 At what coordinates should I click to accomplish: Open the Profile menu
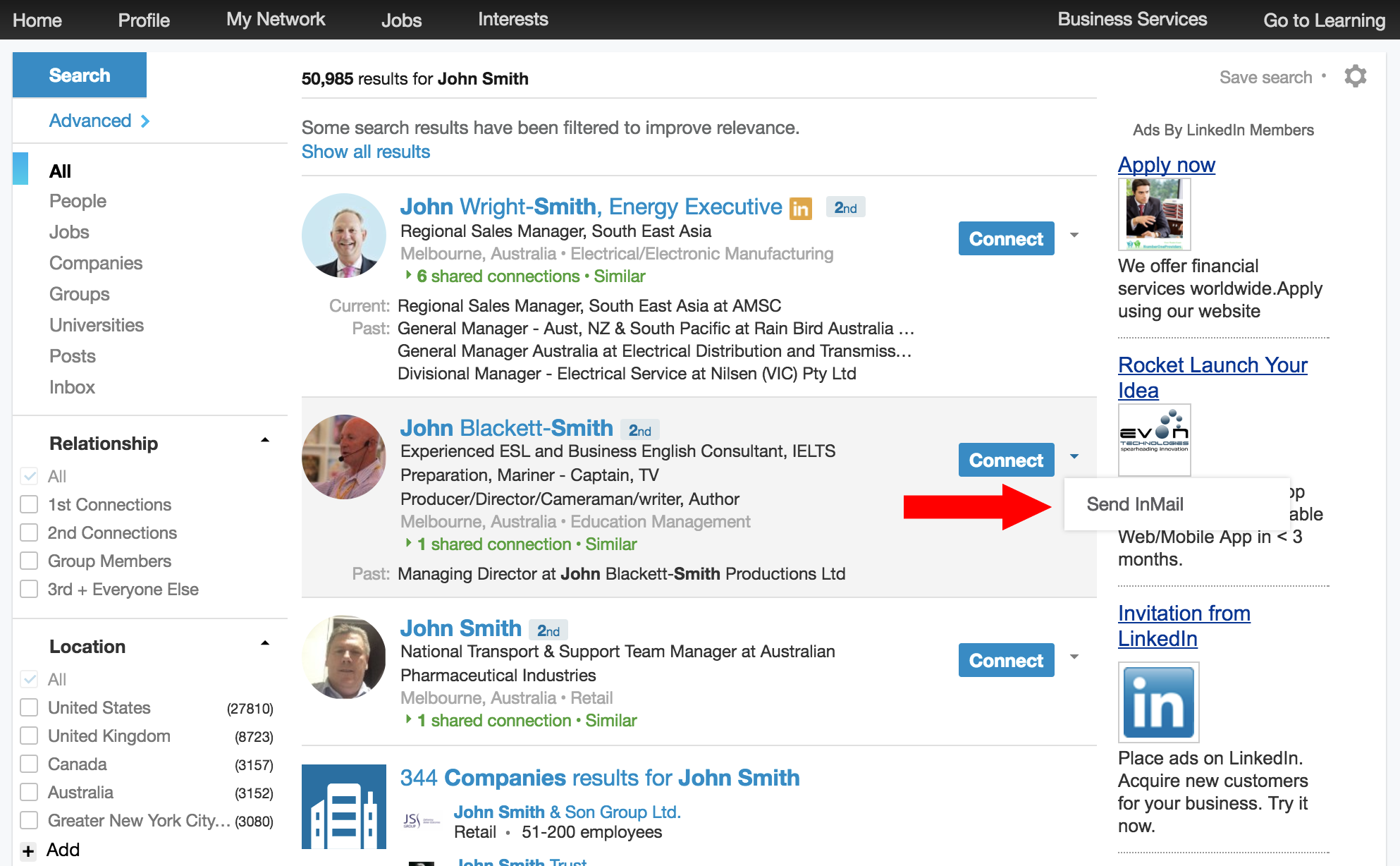144,20
